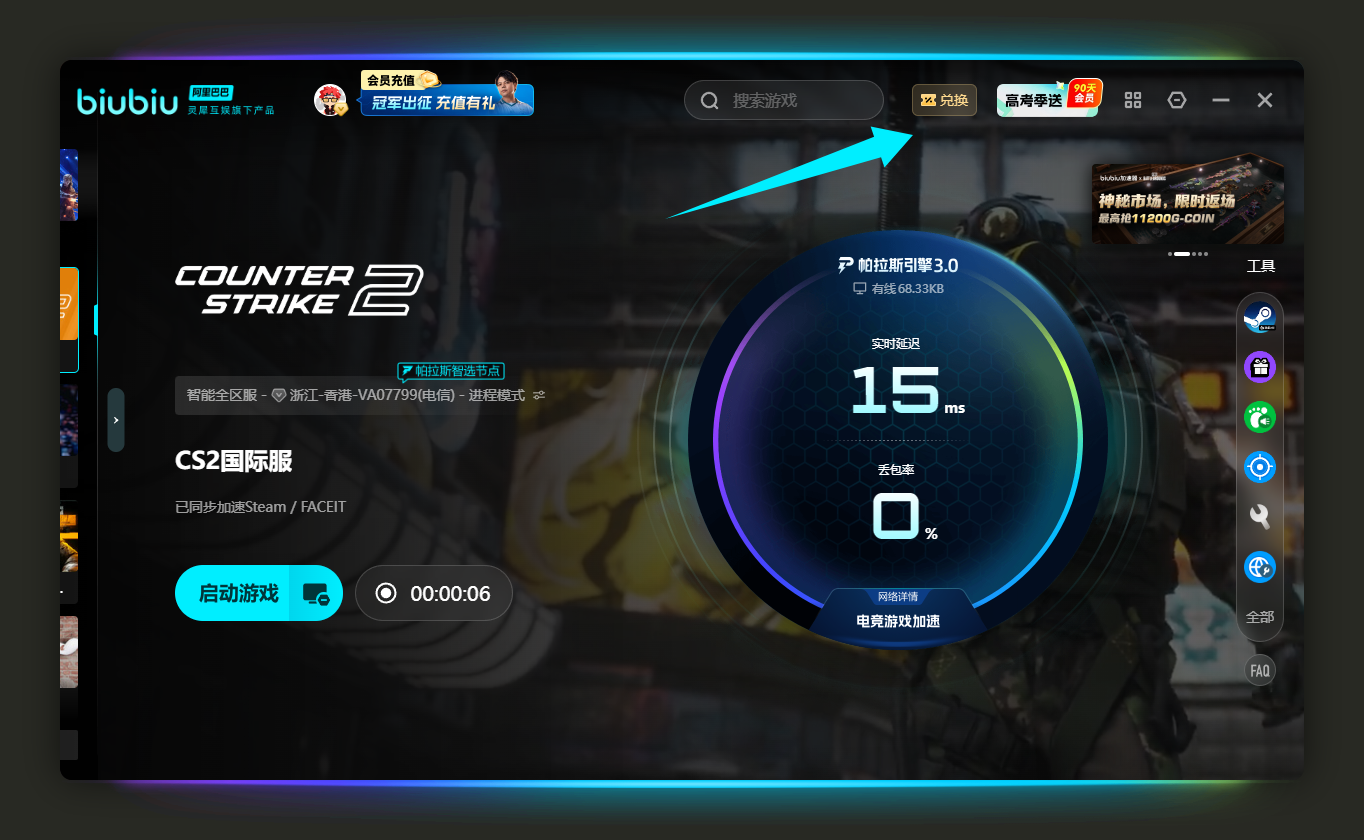Close the biubiu window

[x=1265, y=100]
